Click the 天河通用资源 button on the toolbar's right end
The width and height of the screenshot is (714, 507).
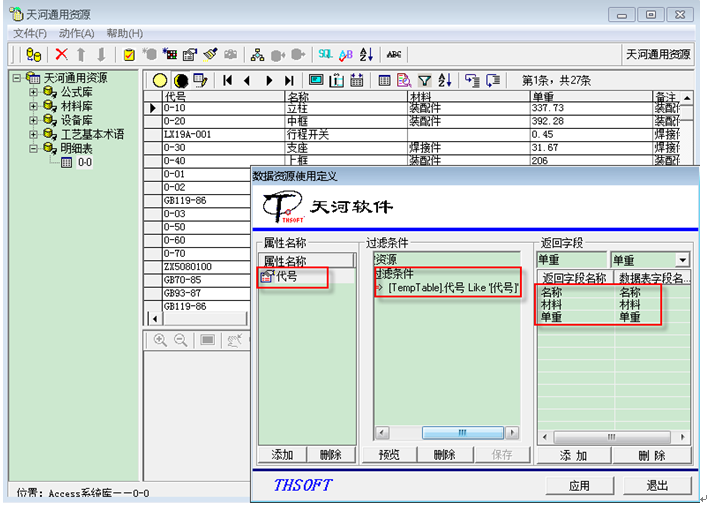click(658, 55)
